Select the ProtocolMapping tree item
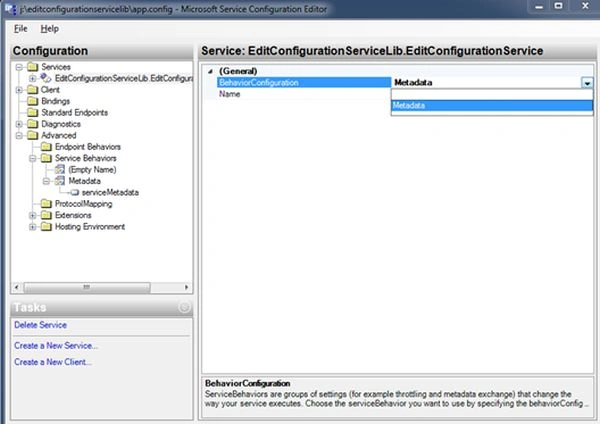Viewport: 600px width, 424px height. coord(83,204)
